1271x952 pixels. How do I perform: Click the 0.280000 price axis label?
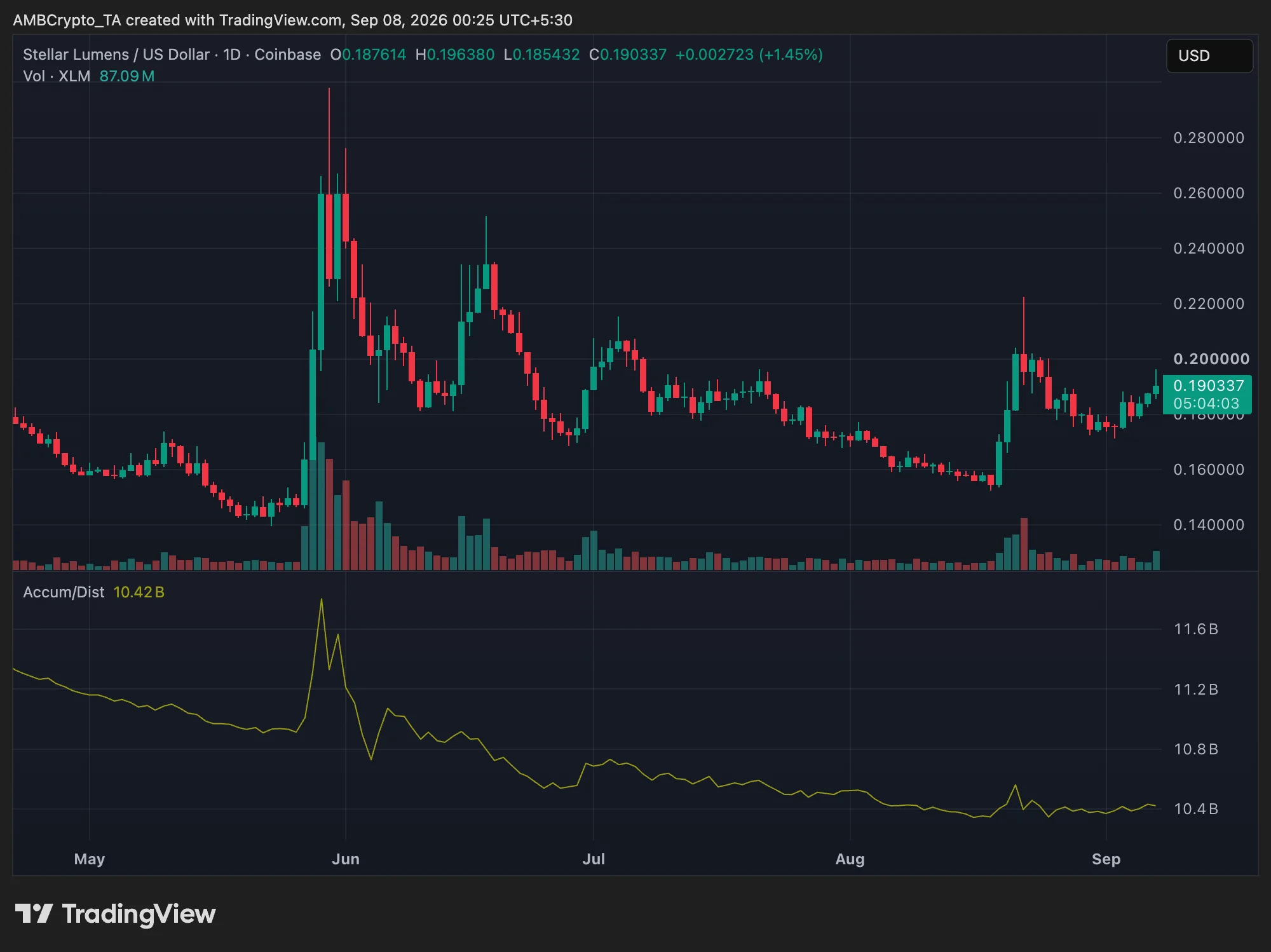(x=1209, y=138)
